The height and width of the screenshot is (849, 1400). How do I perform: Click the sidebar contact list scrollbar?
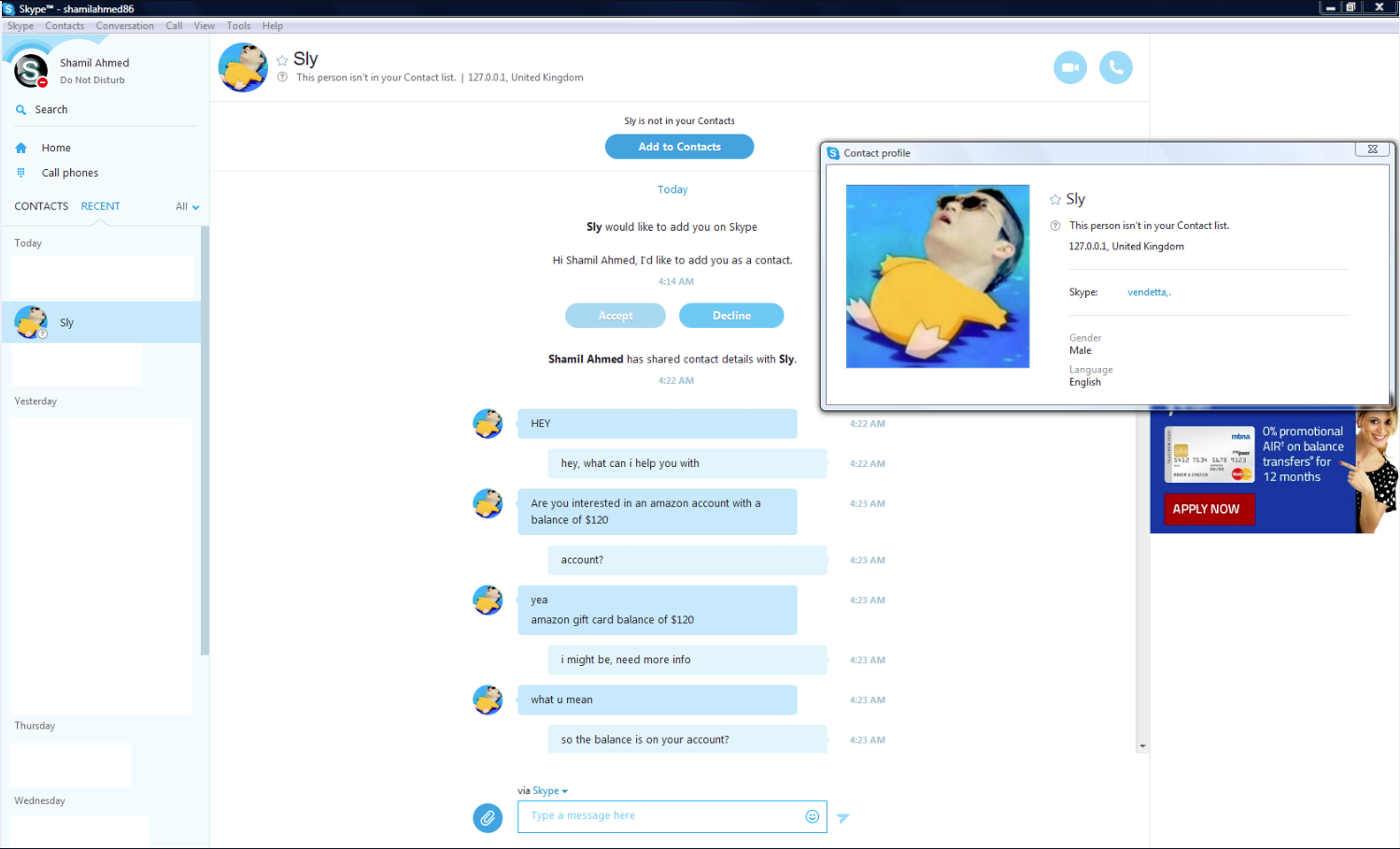click(205, 440)
